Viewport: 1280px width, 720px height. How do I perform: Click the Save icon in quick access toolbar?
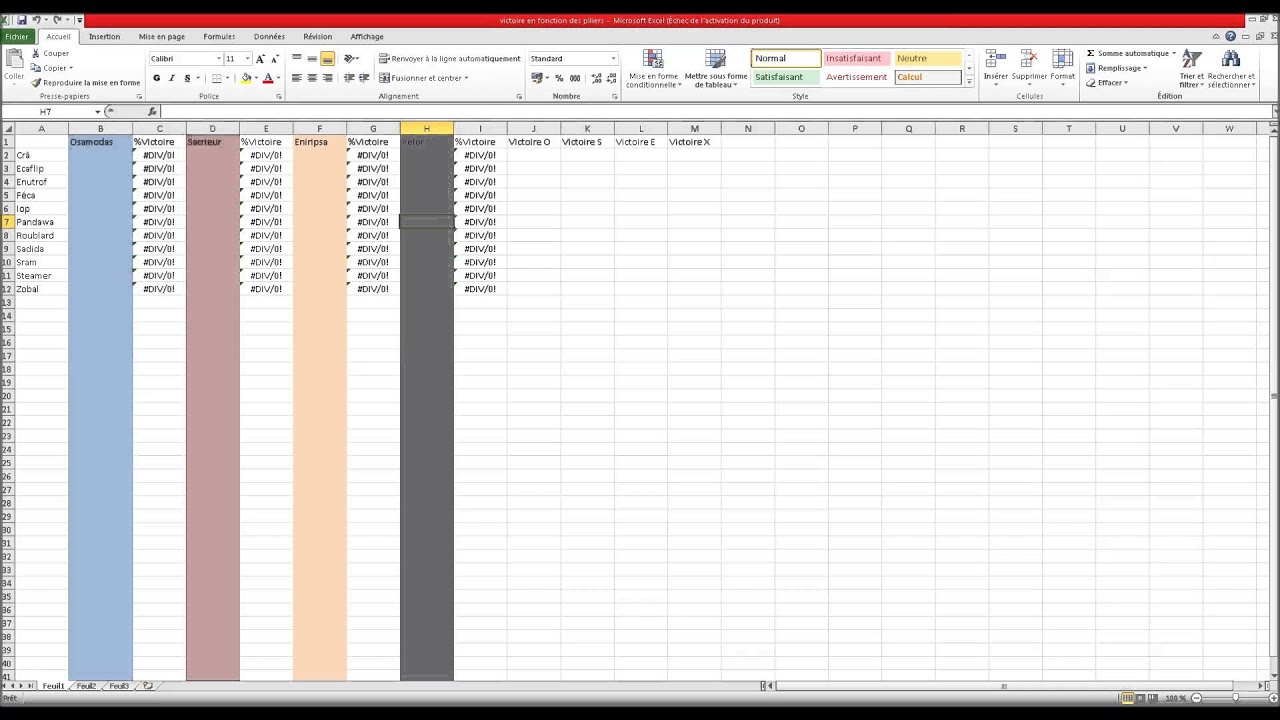tap(22, 20)
